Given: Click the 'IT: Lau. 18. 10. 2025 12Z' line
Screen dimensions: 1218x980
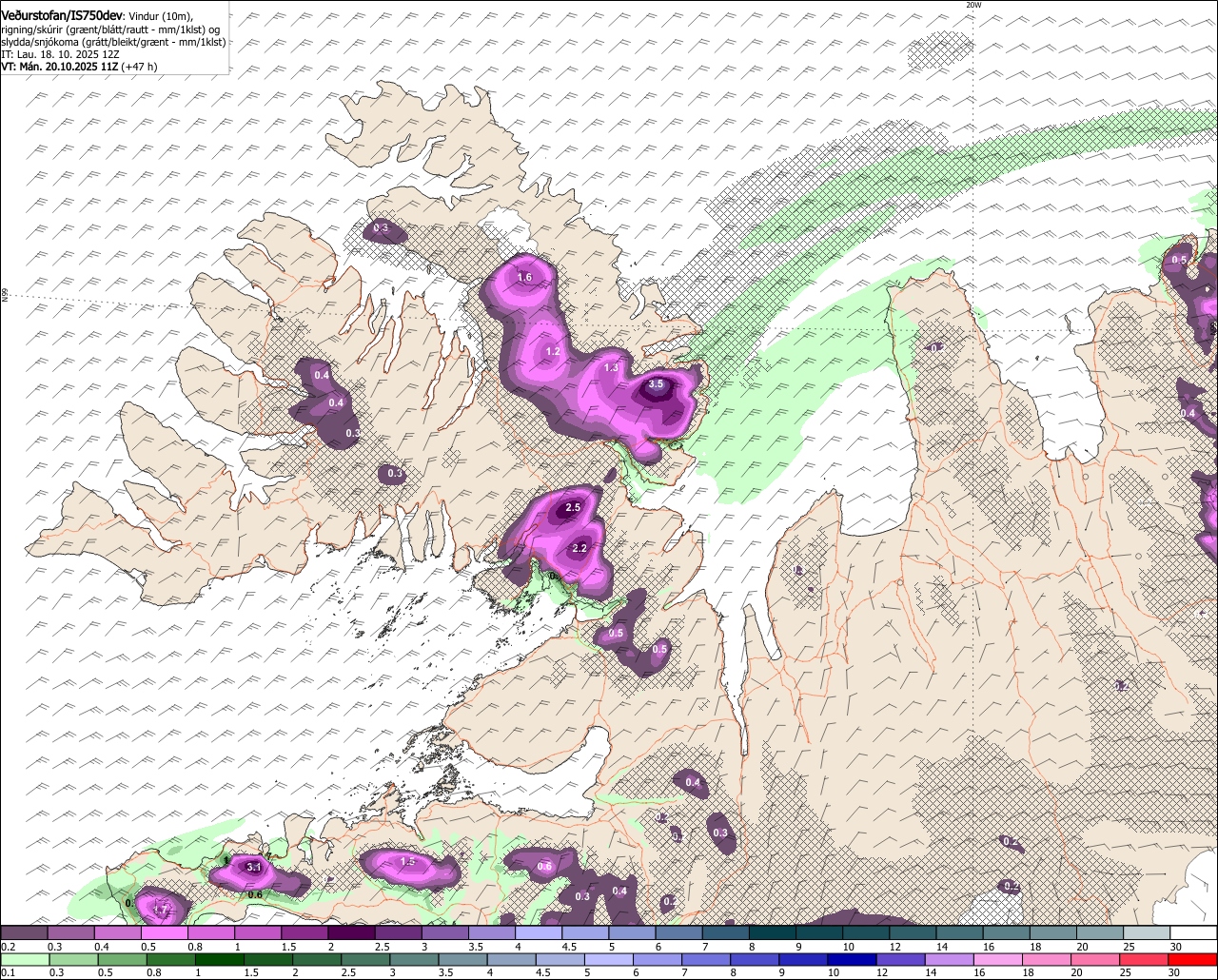Looking at the screenshot, I should [x=61, y=54].
